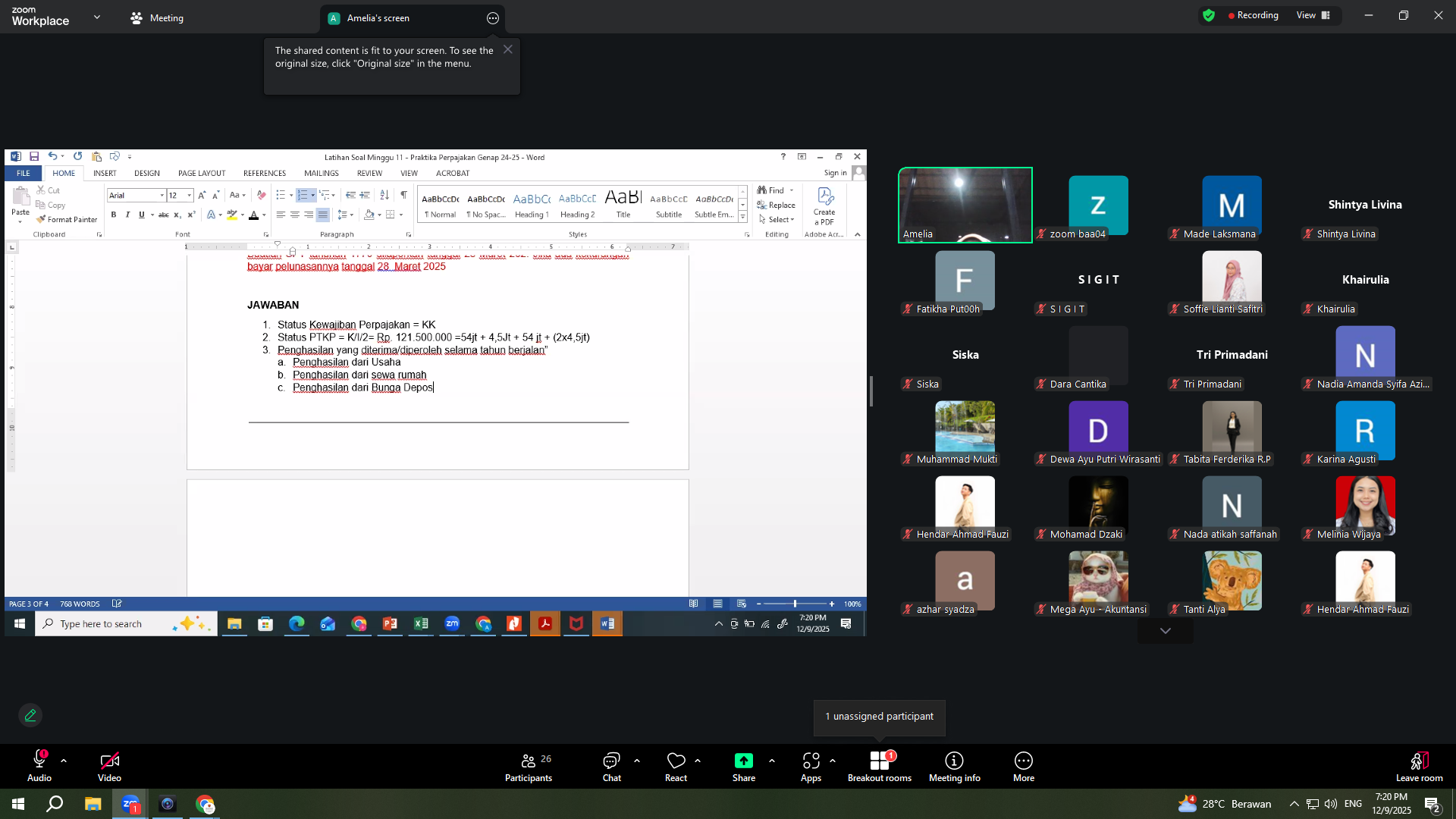The height and width of the screenshot is (819, 1456).
Task: Select Amelia's video thumbnail
Action: click(x=965, y=205)
